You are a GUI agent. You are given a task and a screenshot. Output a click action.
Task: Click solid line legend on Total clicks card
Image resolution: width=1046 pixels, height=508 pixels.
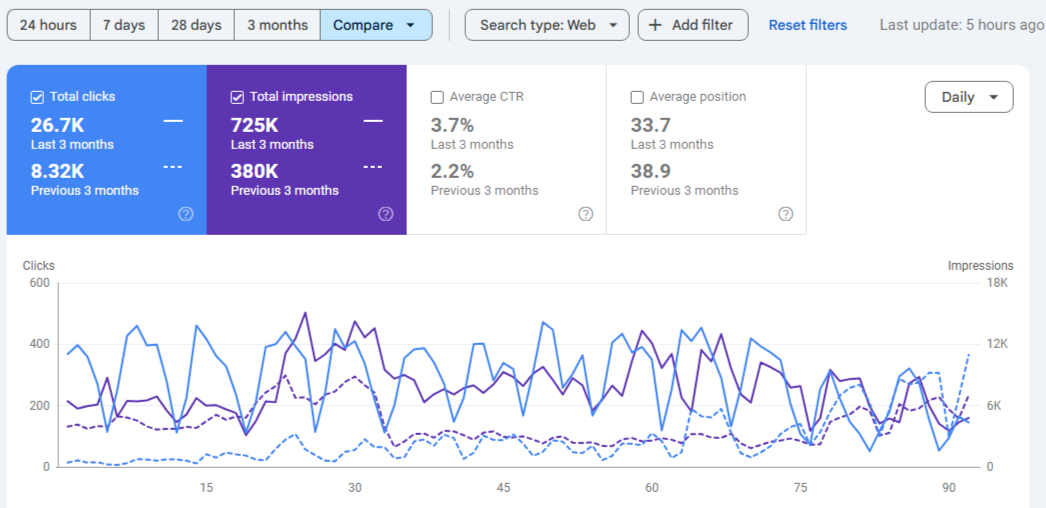pyautogui.click(x=173, y=121)
